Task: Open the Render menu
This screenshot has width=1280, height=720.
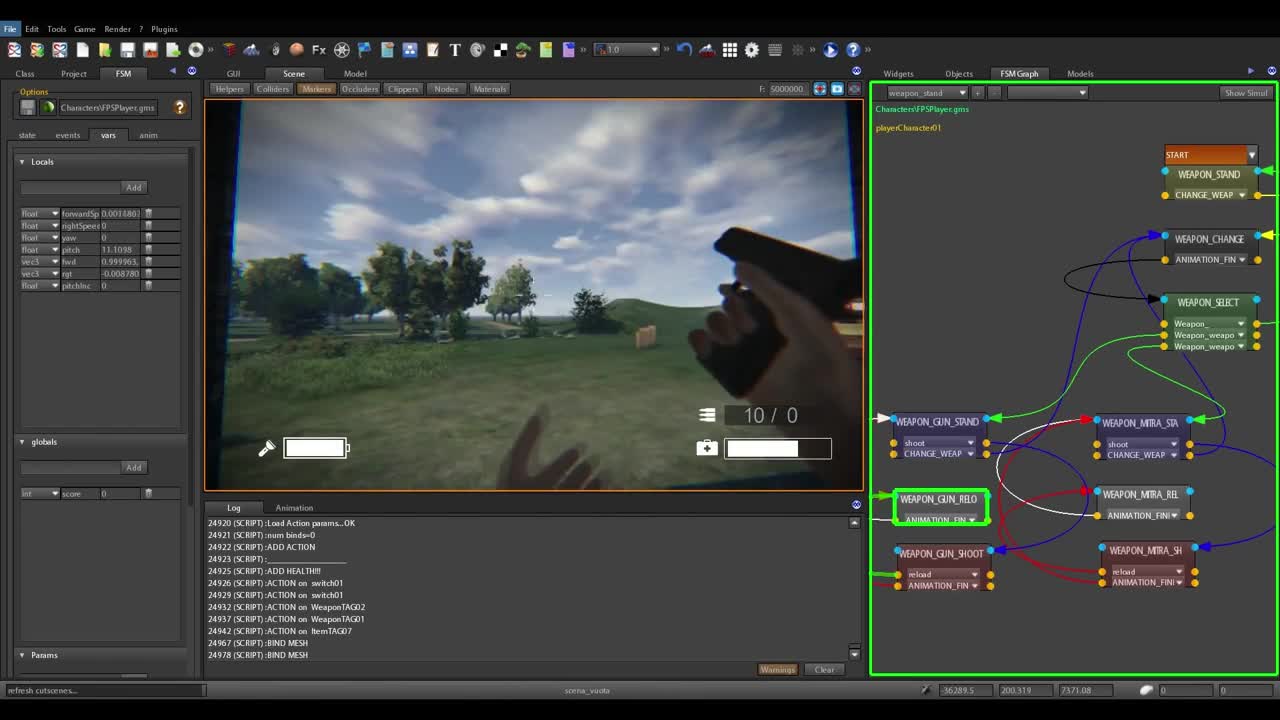Action: click(x=117, y=29)
